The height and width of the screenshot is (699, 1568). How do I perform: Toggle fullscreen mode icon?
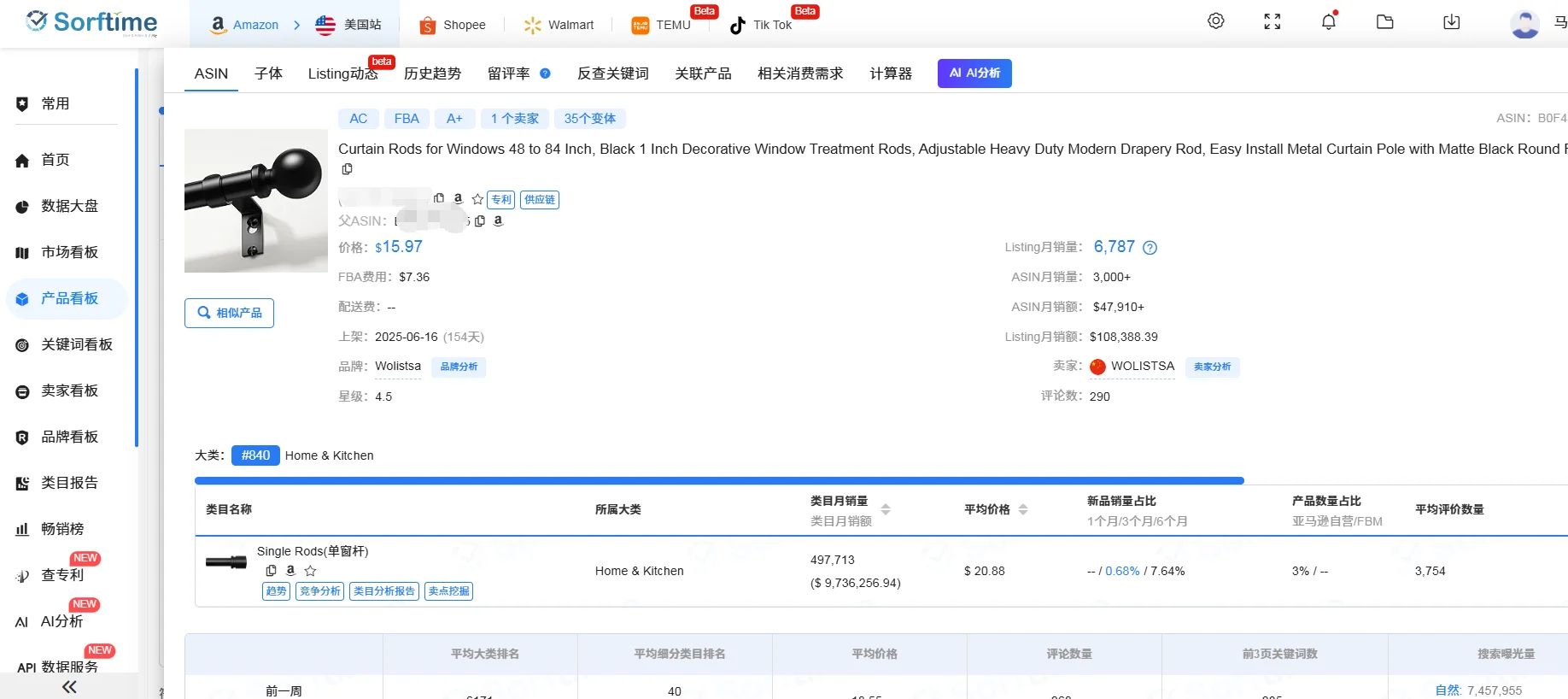click(x=1273, y=22)
